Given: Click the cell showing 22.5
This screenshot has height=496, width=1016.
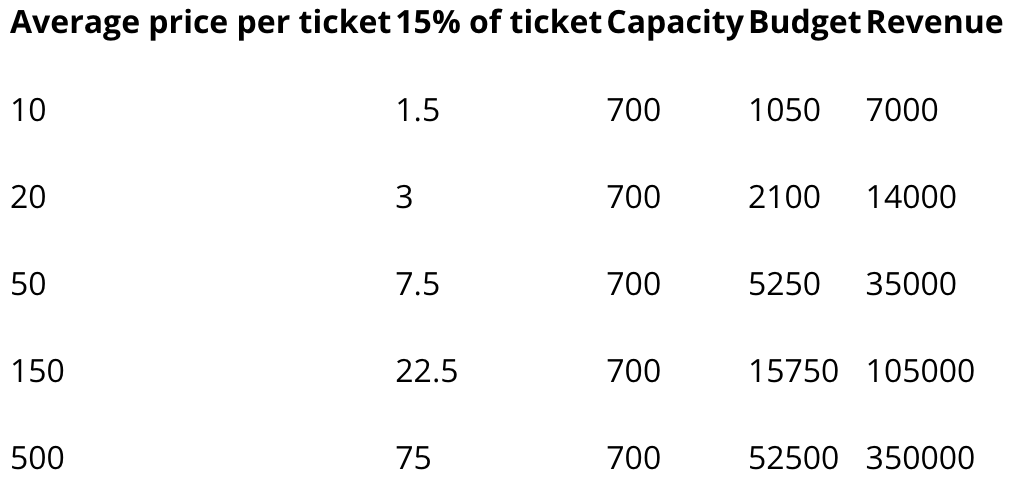Looking at the screenshot, I should pos(427,370).
